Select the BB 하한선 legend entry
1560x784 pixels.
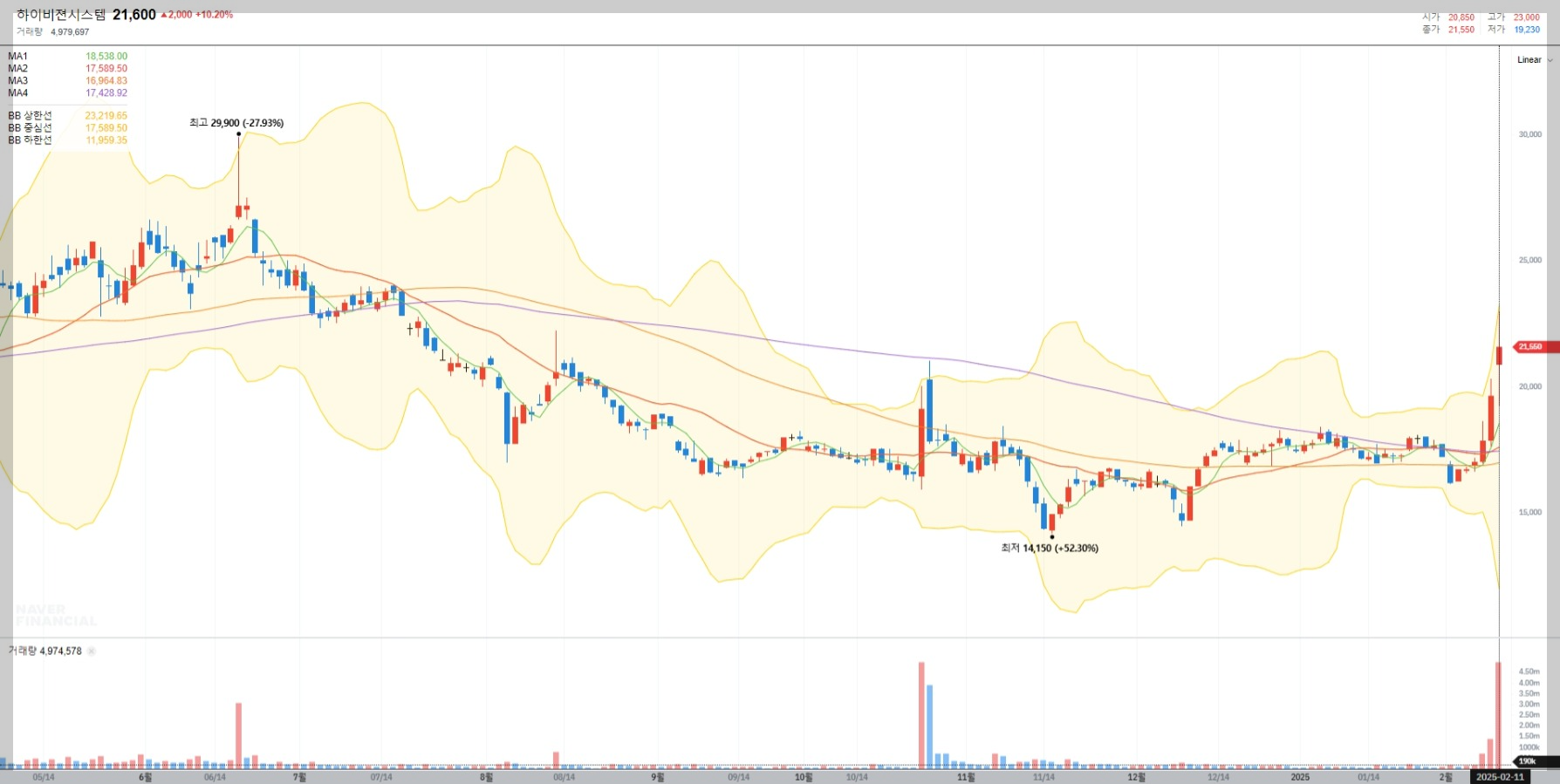point(67,140)
